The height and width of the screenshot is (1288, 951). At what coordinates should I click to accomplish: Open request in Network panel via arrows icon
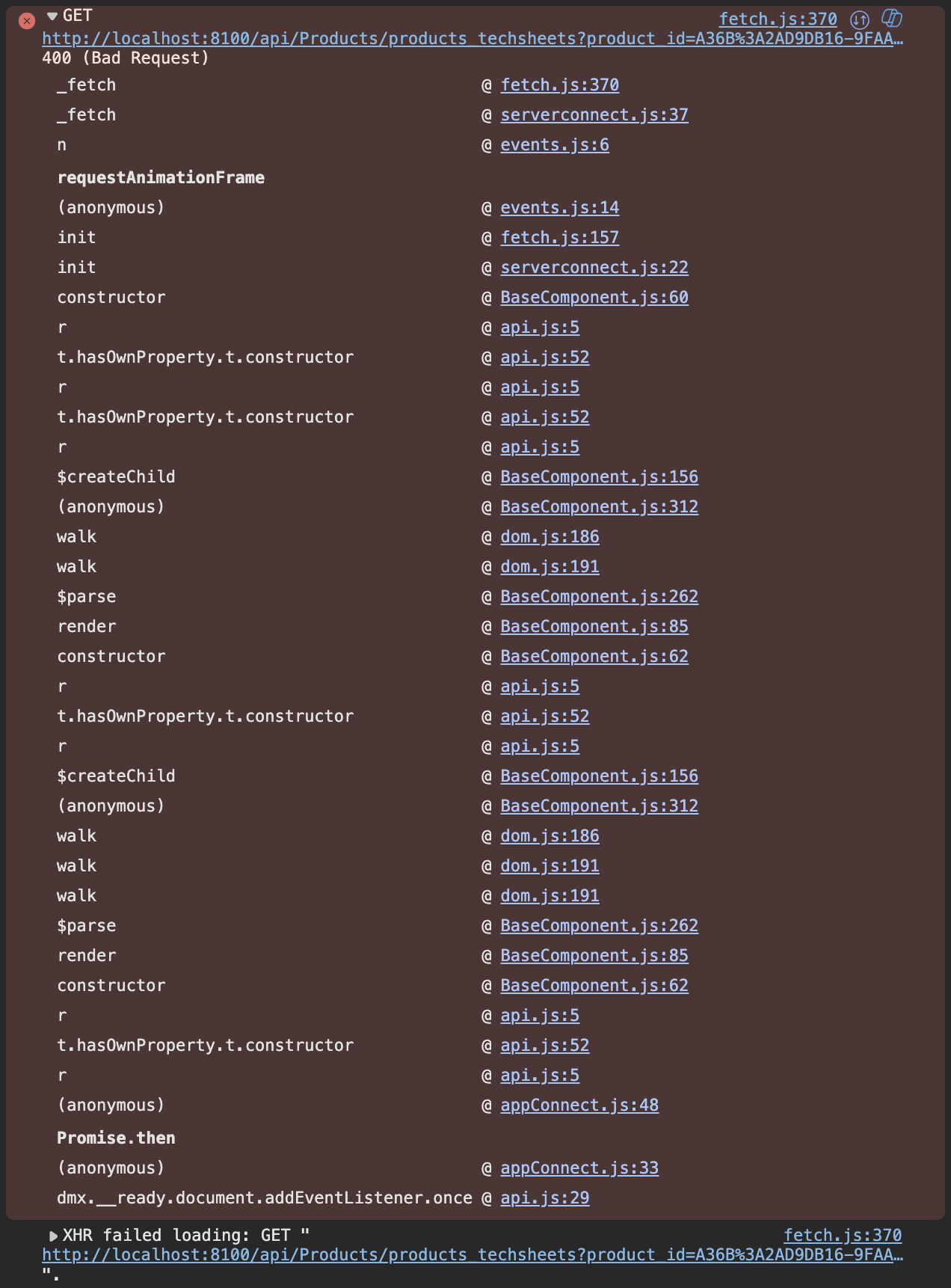tap(860, 19)
